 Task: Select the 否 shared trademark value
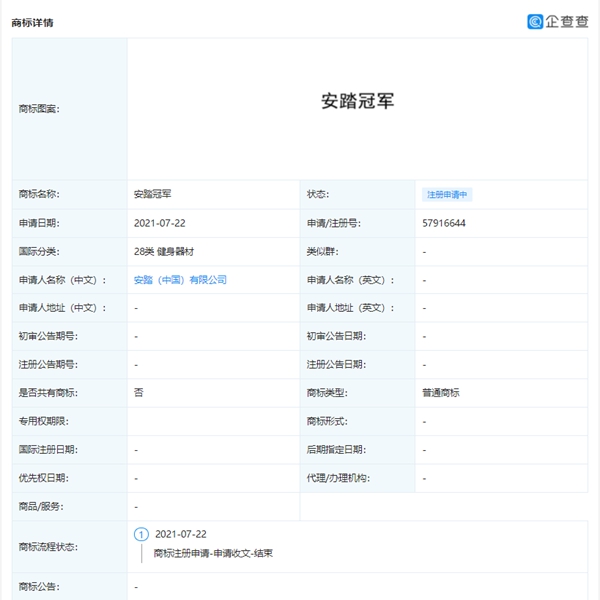(x=139, y=393)
